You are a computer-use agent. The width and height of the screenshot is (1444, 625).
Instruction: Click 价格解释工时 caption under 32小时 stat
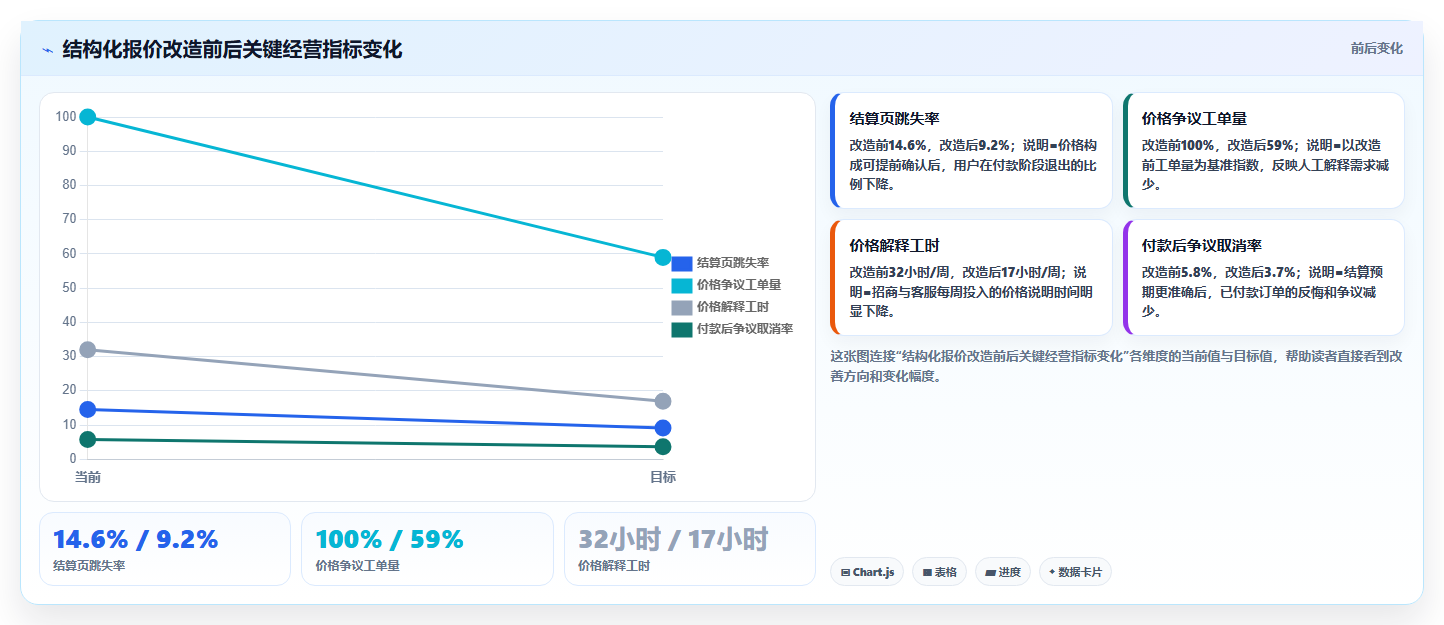[614, 566]
